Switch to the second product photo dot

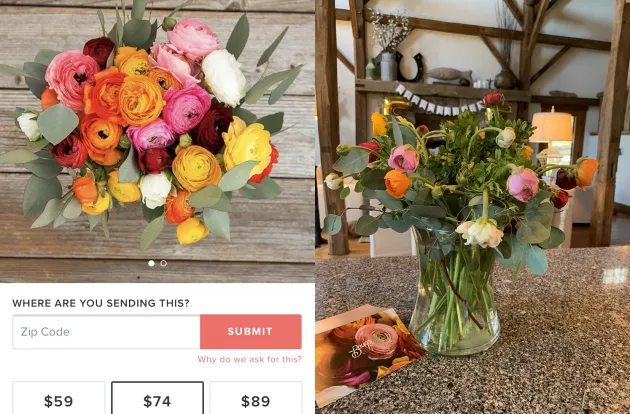click(x=164, y=263)
